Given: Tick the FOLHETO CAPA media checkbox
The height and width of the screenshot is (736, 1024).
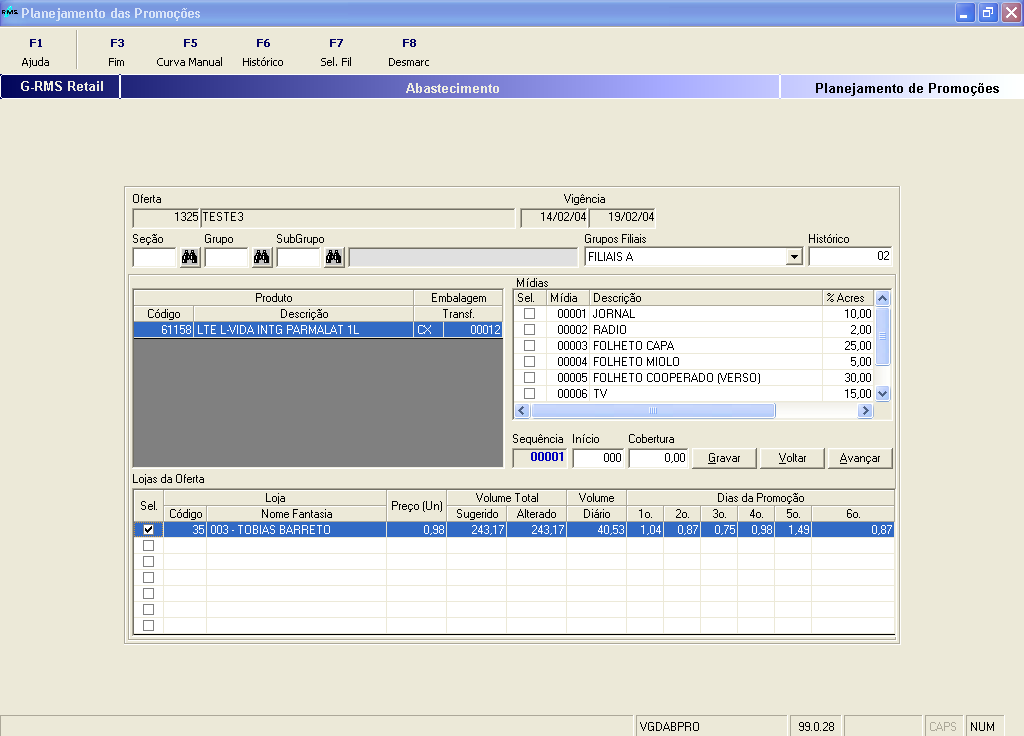Looking at the screenshot, I should click(x=530, y=346).
